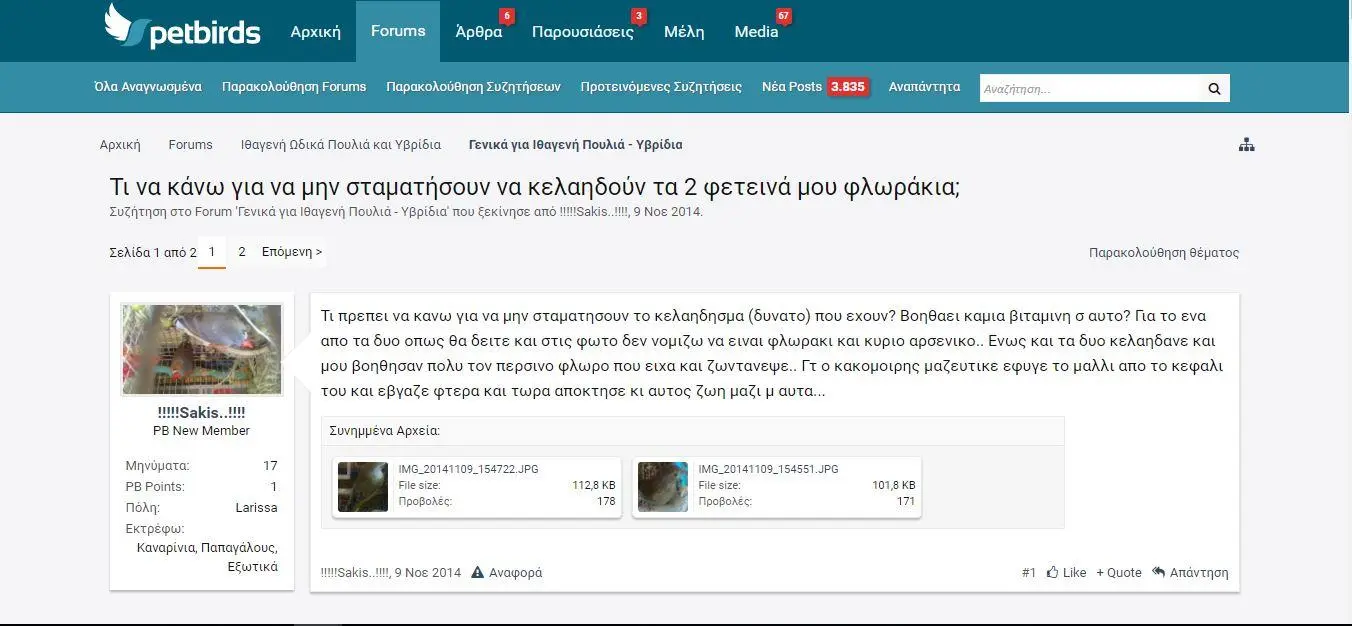The width and height of the screenshot is (1352, 626).
Task: Click the 3.835 new posts counter
Action: click(x=848, y=87)
